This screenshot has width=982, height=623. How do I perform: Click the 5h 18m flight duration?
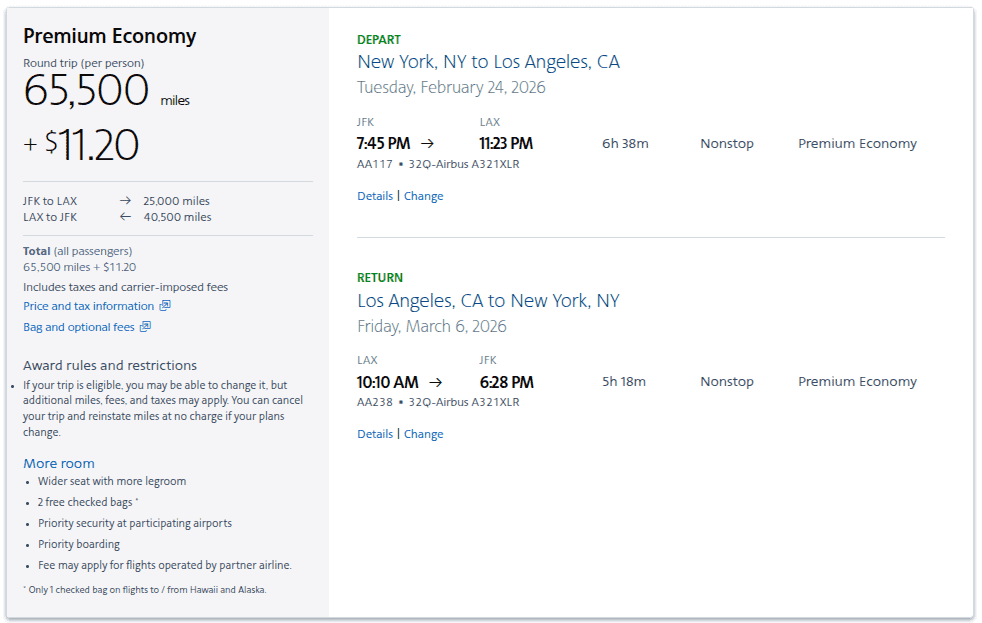click(x=624, y=381)
